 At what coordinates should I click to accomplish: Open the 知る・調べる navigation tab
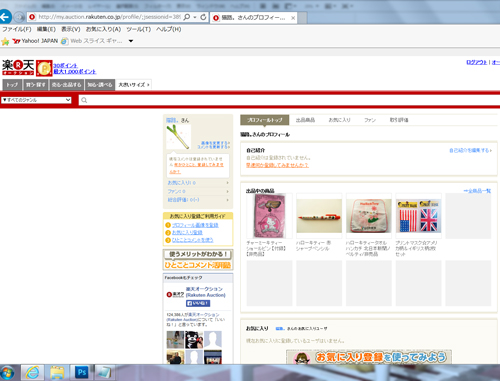point(100,85)
